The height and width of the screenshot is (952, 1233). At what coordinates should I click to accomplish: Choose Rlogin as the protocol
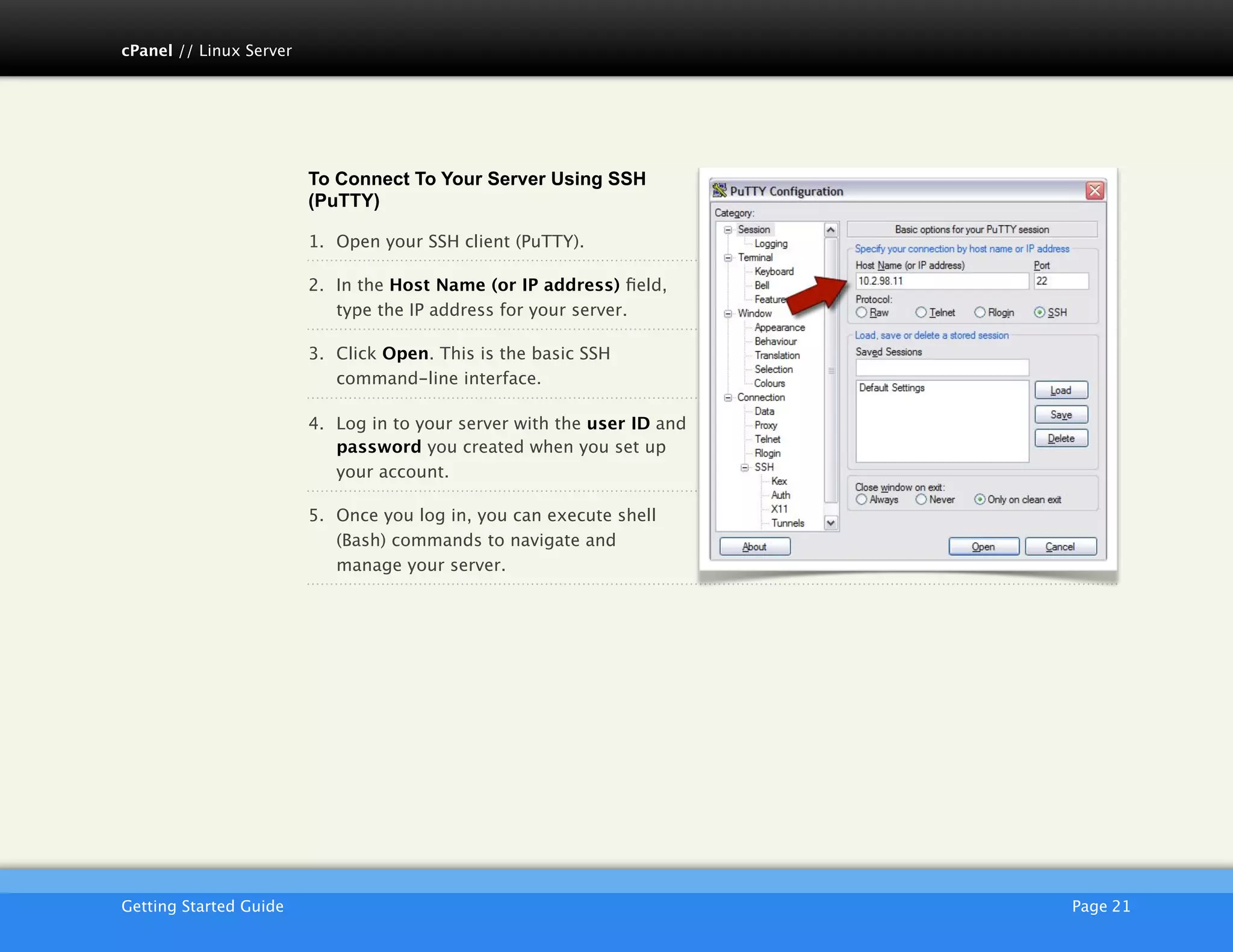[980, 312]
